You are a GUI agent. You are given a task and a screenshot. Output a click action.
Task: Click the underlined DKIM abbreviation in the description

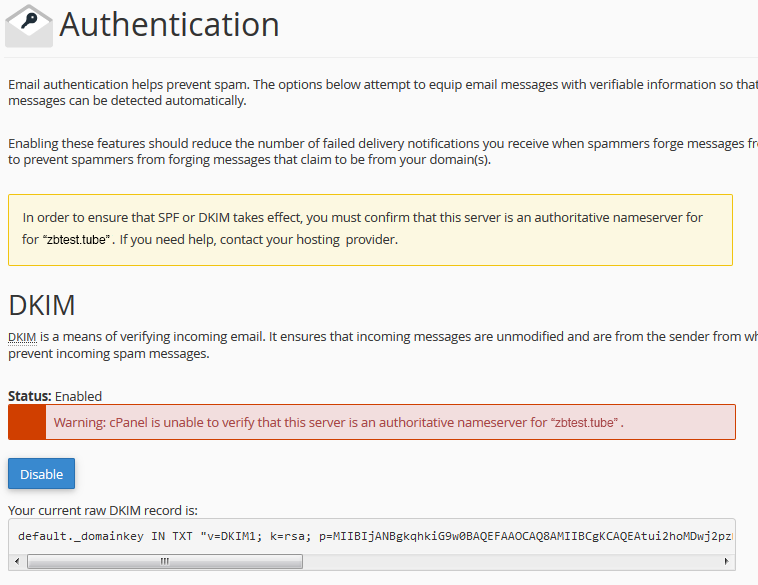pyautogui.click(x=20, y=337)
